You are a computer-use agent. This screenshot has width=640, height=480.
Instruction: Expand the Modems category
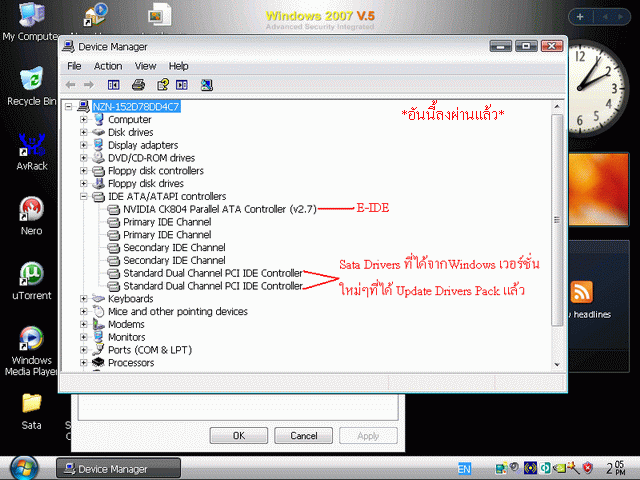coord(84,324)
